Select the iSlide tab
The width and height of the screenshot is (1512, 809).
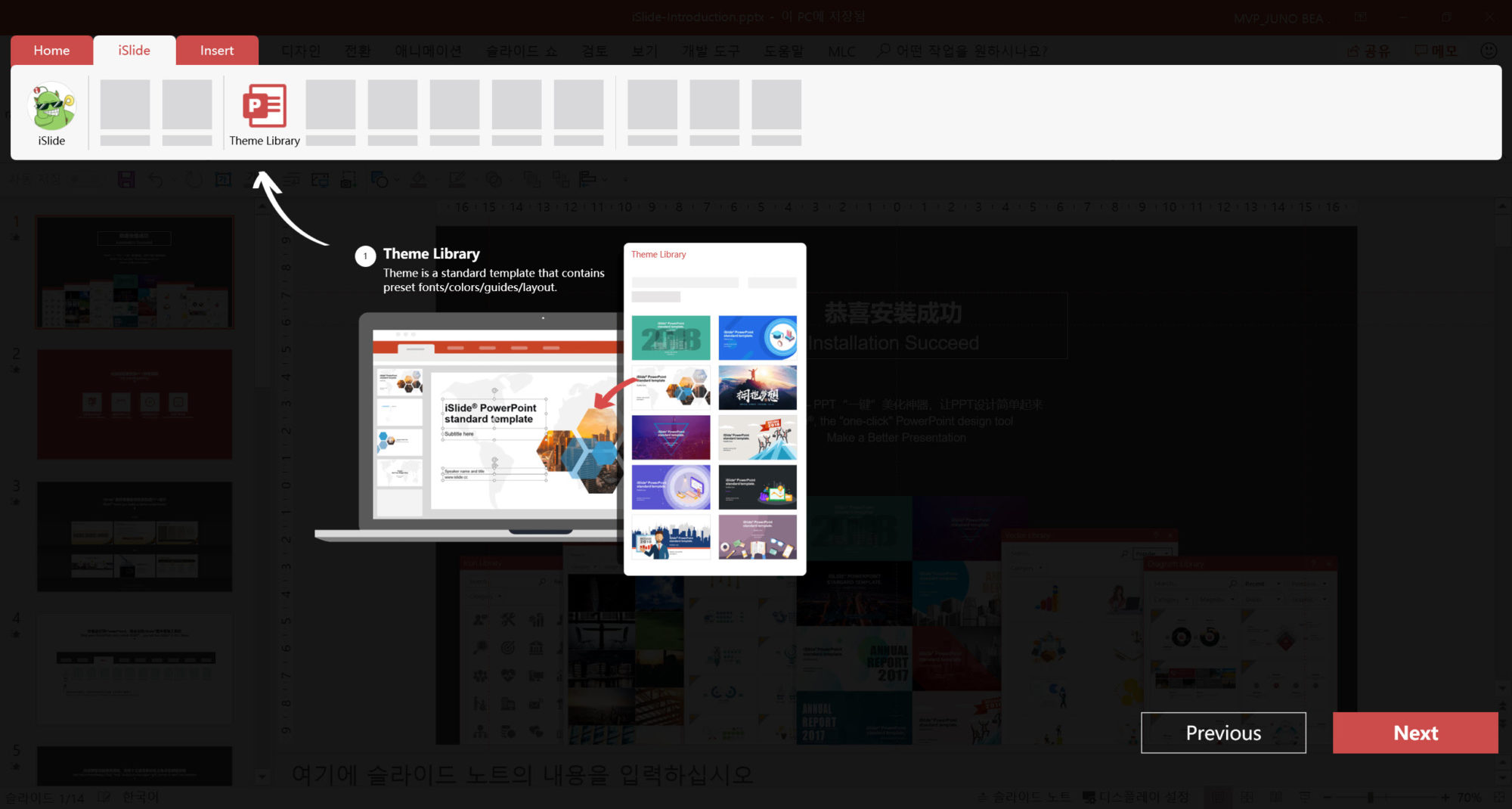tap(134, 50)
